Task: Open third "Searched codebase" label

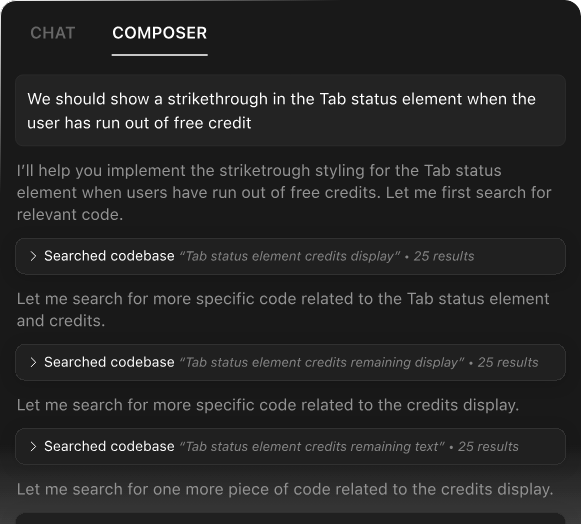Action: (109, 446)
